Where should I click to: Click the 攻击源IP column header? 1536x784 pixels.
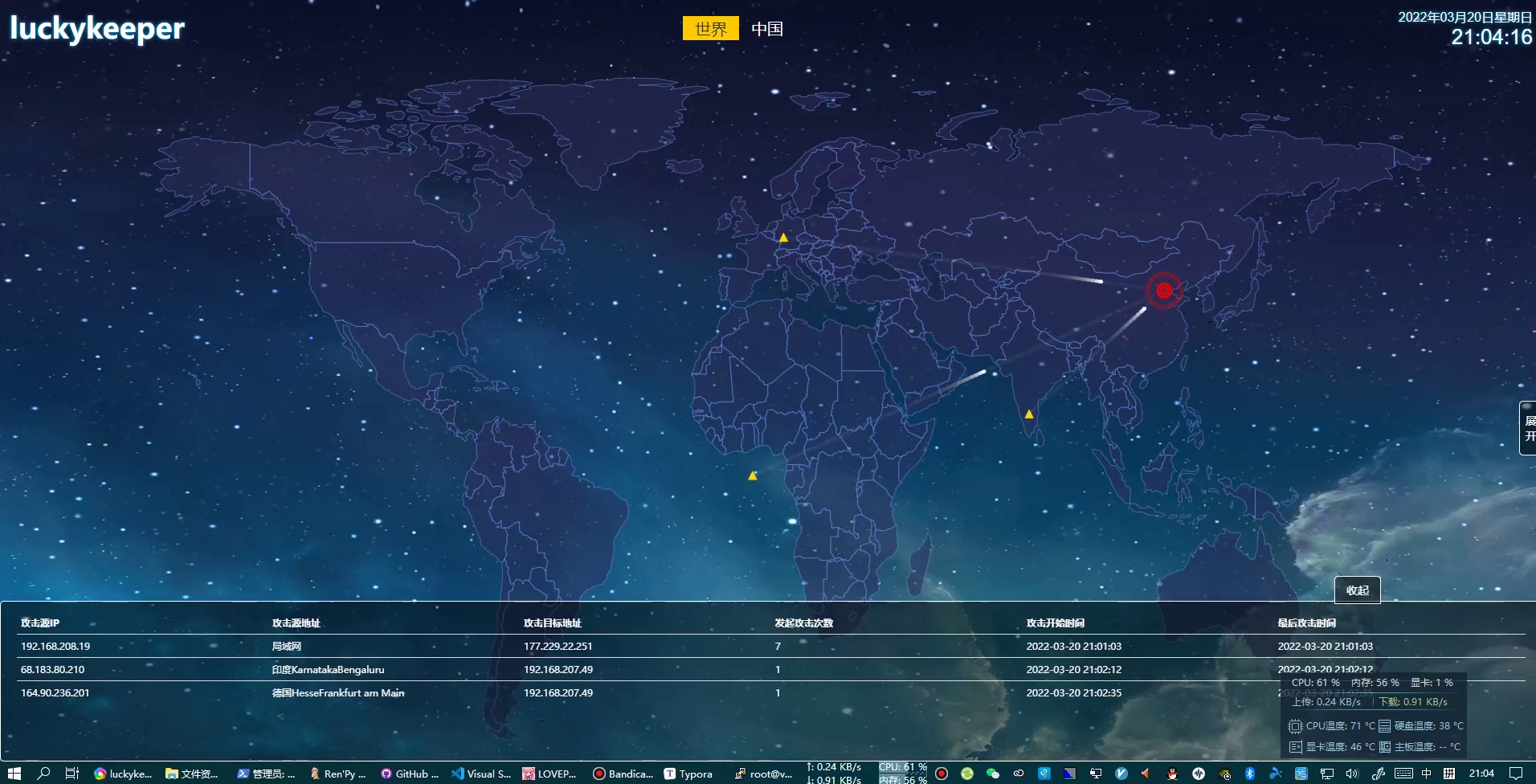click(40, 623)
